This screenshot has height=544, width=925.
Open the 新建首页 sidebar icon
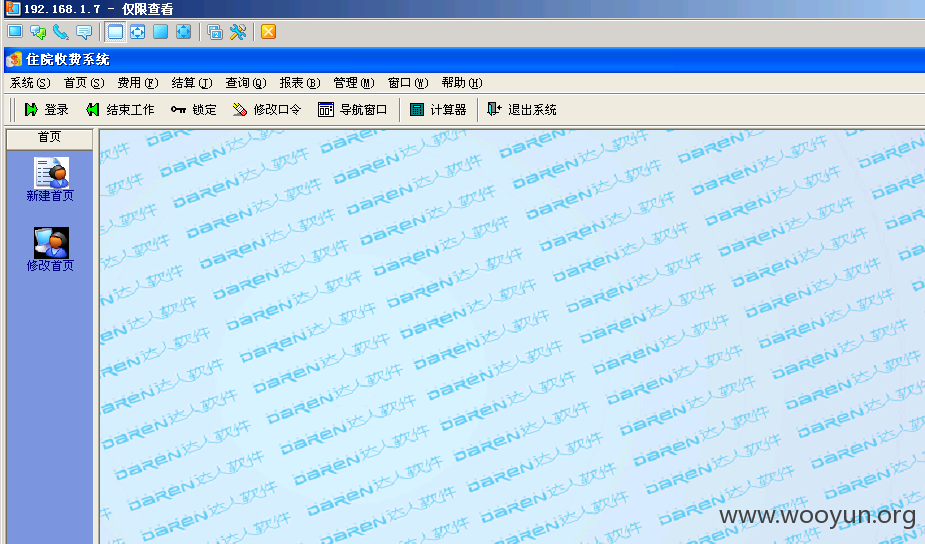[x=50, y=179]
